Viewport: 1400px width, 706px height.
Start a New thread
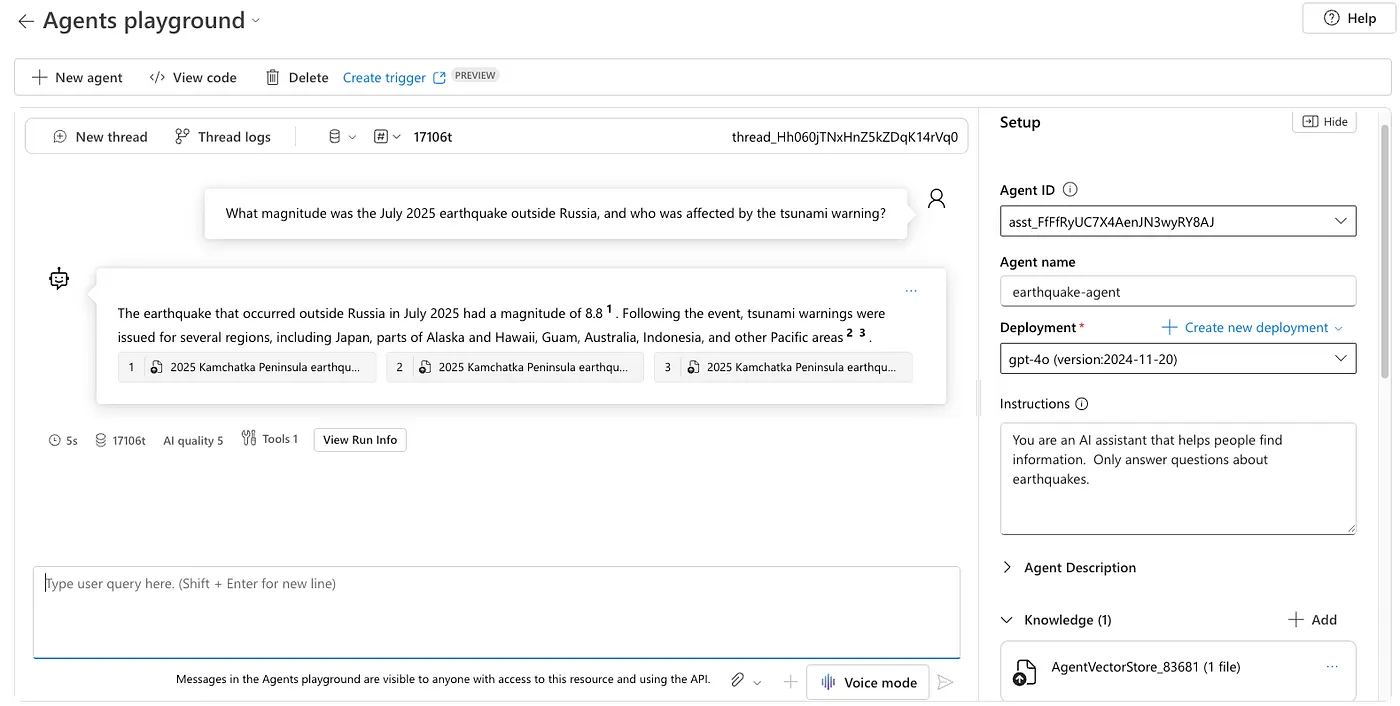(100, 137)
